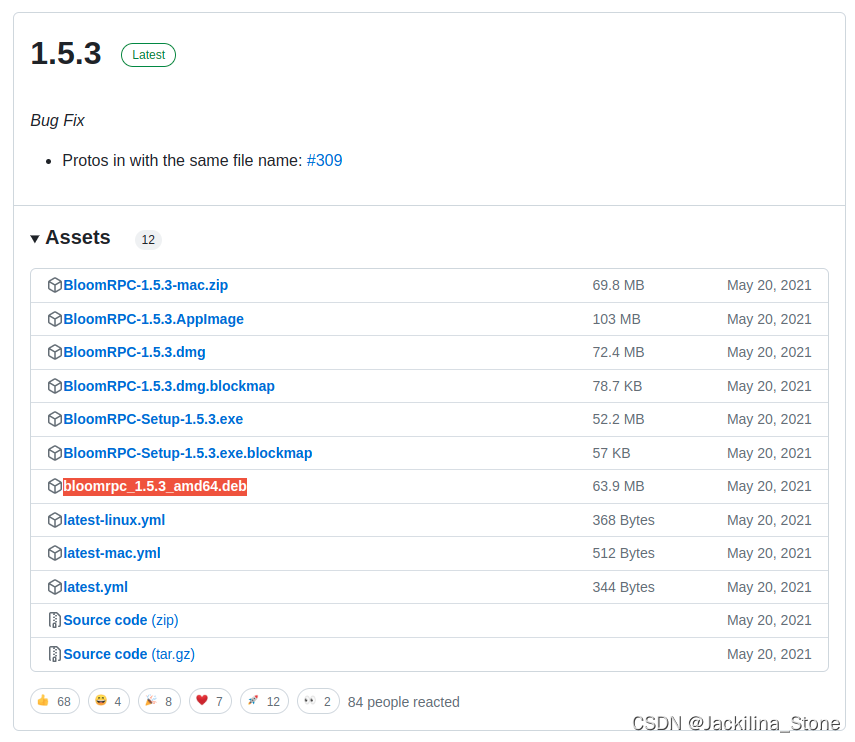Toggle eyes reaction with 2
The height and width of the screenshot is (742, 855).
click(x=318, y=701)
